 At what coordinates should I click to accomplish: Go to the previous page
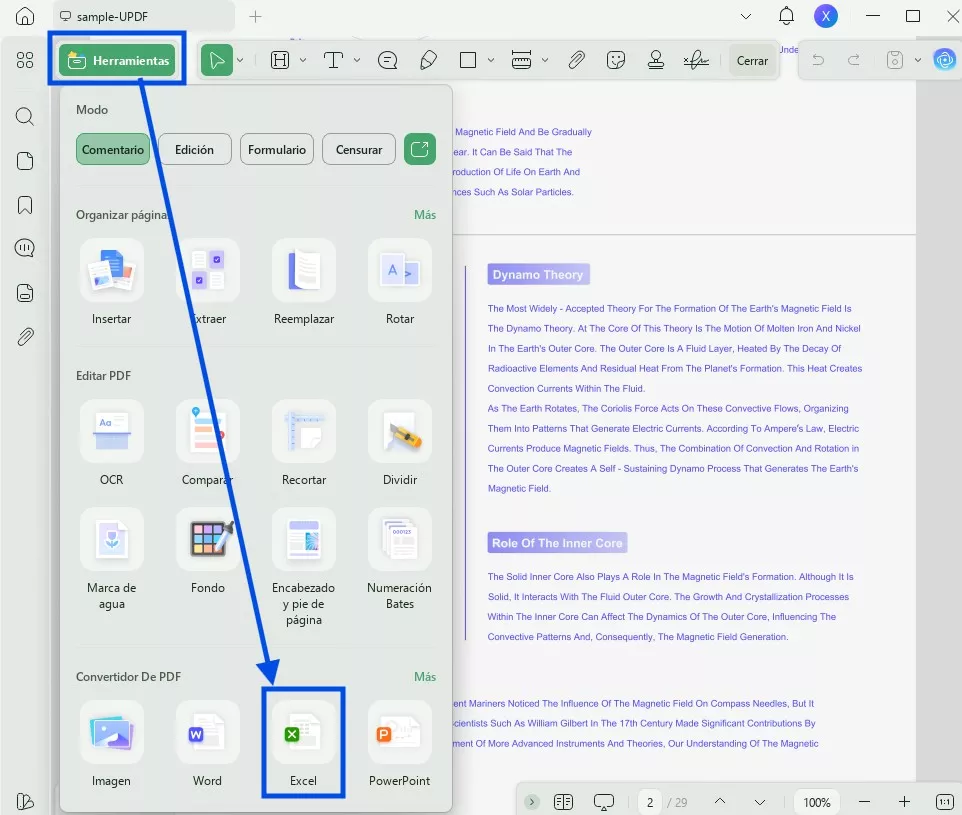pyautogui.click(x=720, y=801)
